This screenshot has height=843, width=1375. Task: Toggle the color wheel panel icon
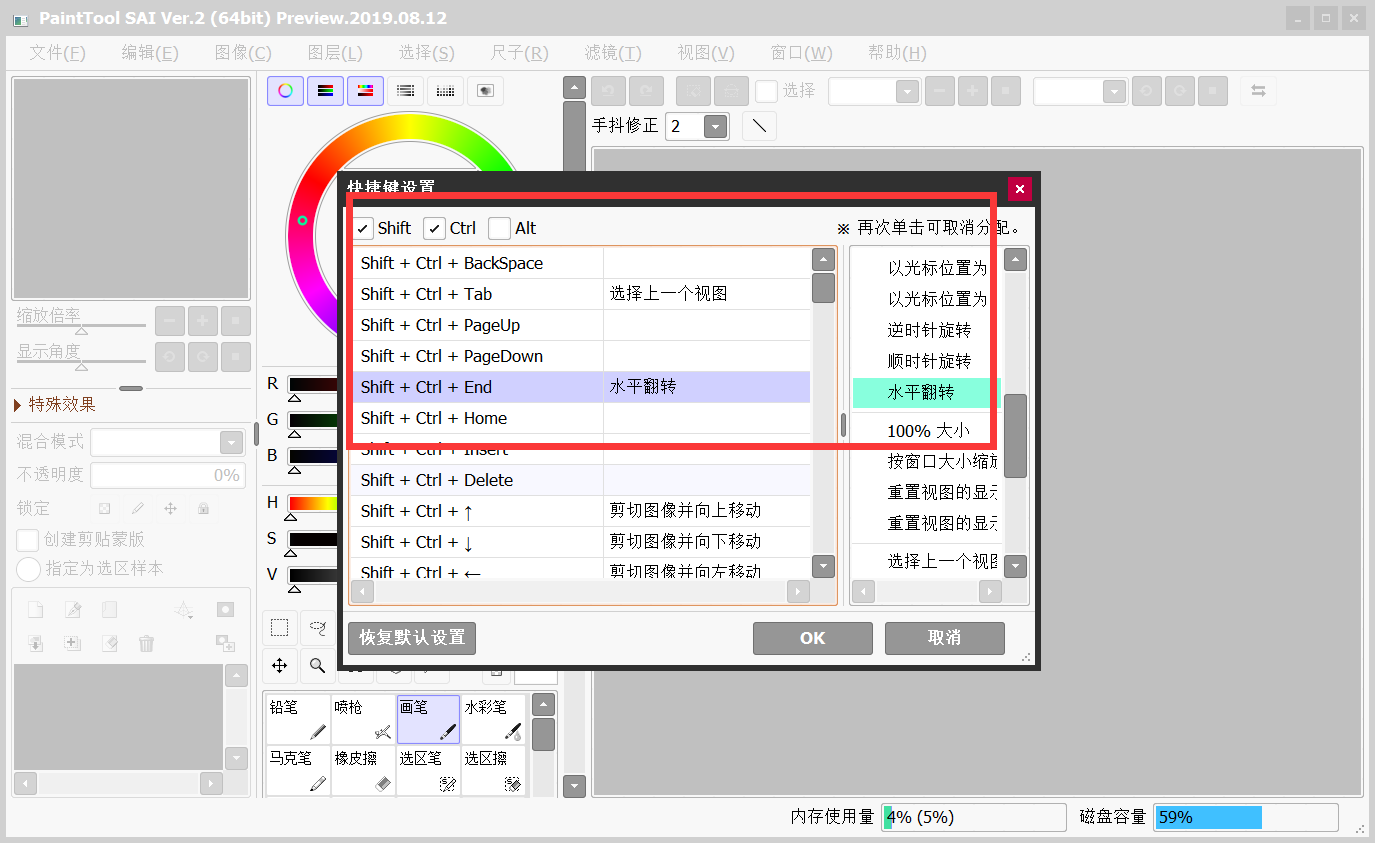pyautogui.click(x=285, y=91)
